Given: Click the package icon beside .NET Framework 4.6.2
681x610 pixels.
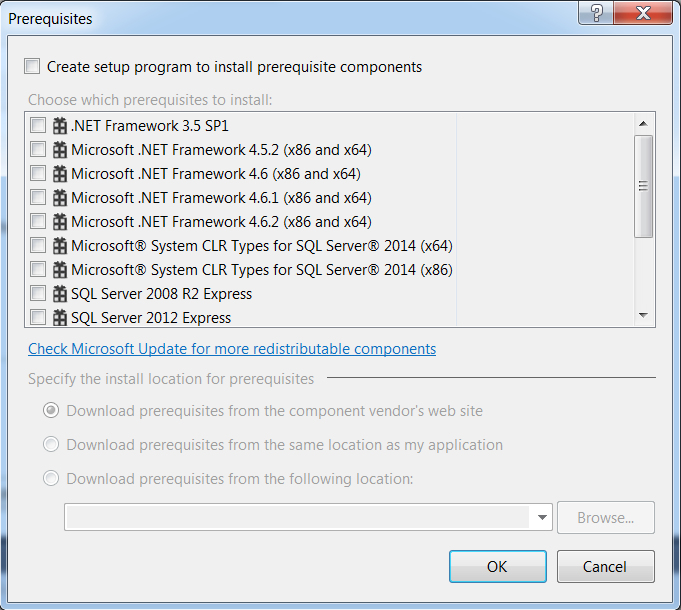Looking at the screenshot, I should pyautogui.click(x=60, y=222).
